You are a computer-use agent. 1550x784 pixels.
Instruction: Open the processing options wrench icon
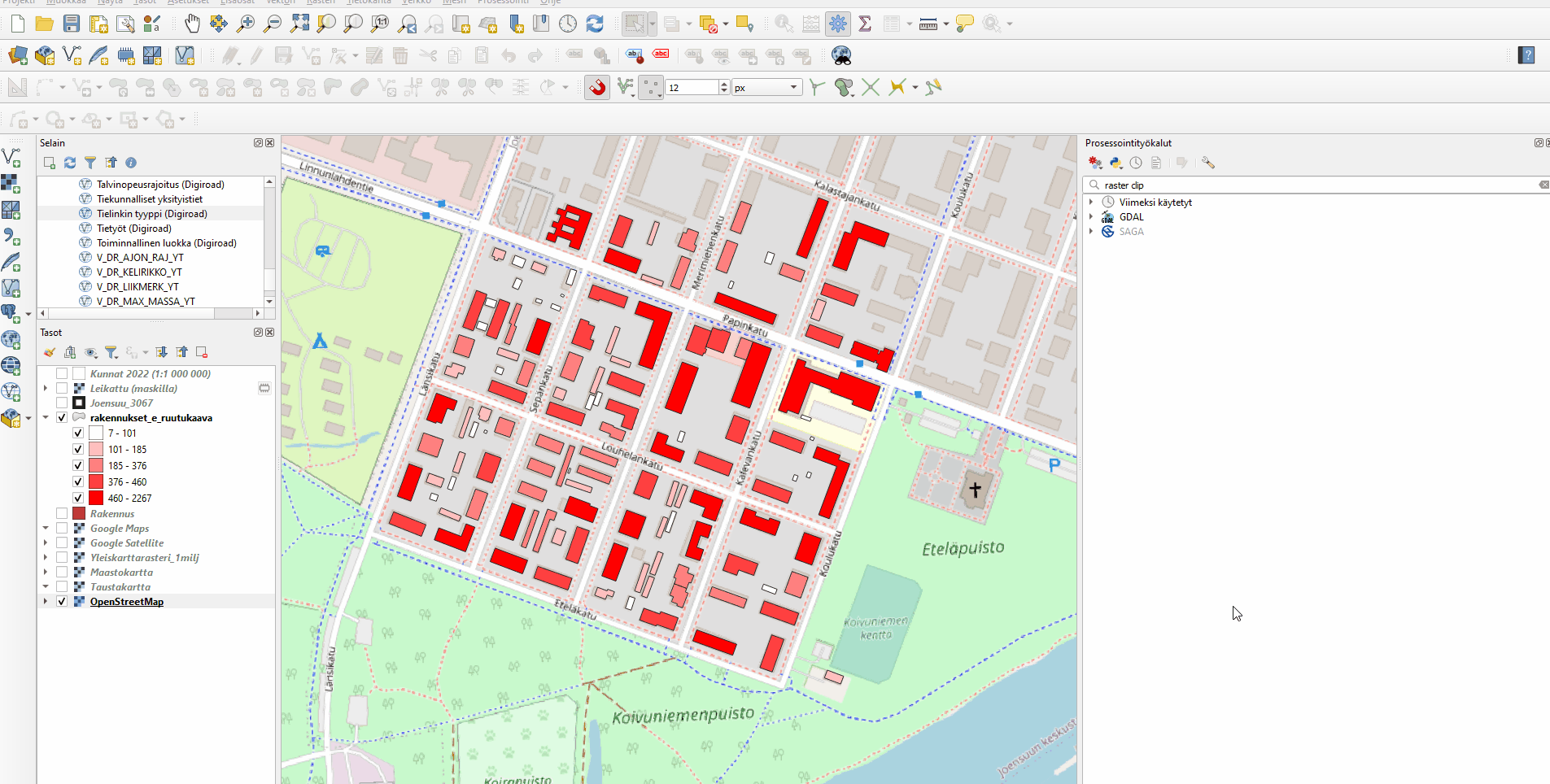point(1208,163)
